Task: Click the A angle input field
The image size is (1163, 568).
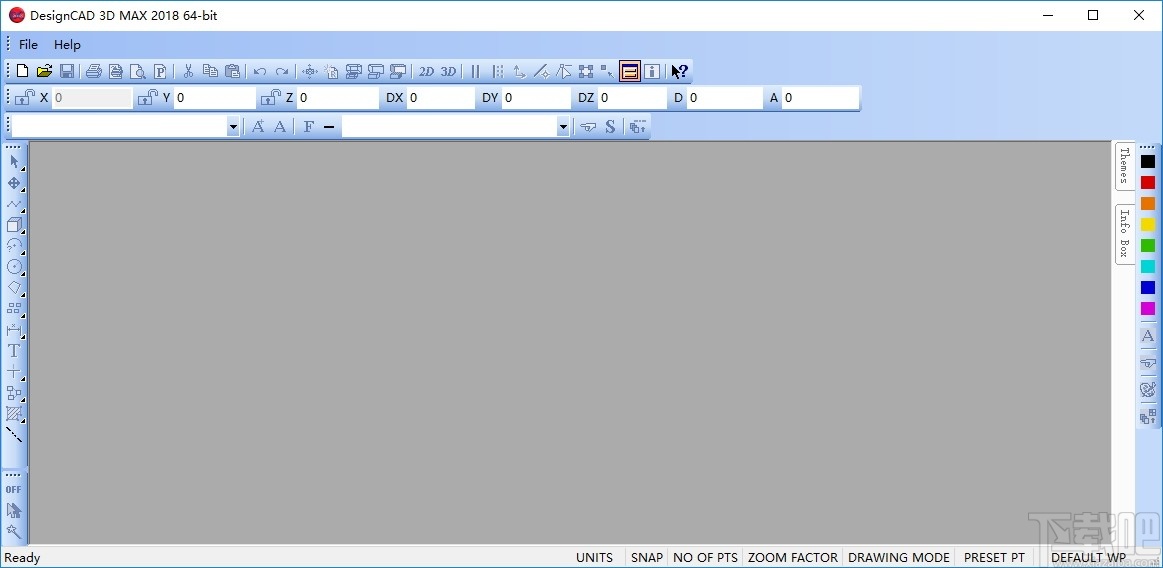Action: point(820,98)
